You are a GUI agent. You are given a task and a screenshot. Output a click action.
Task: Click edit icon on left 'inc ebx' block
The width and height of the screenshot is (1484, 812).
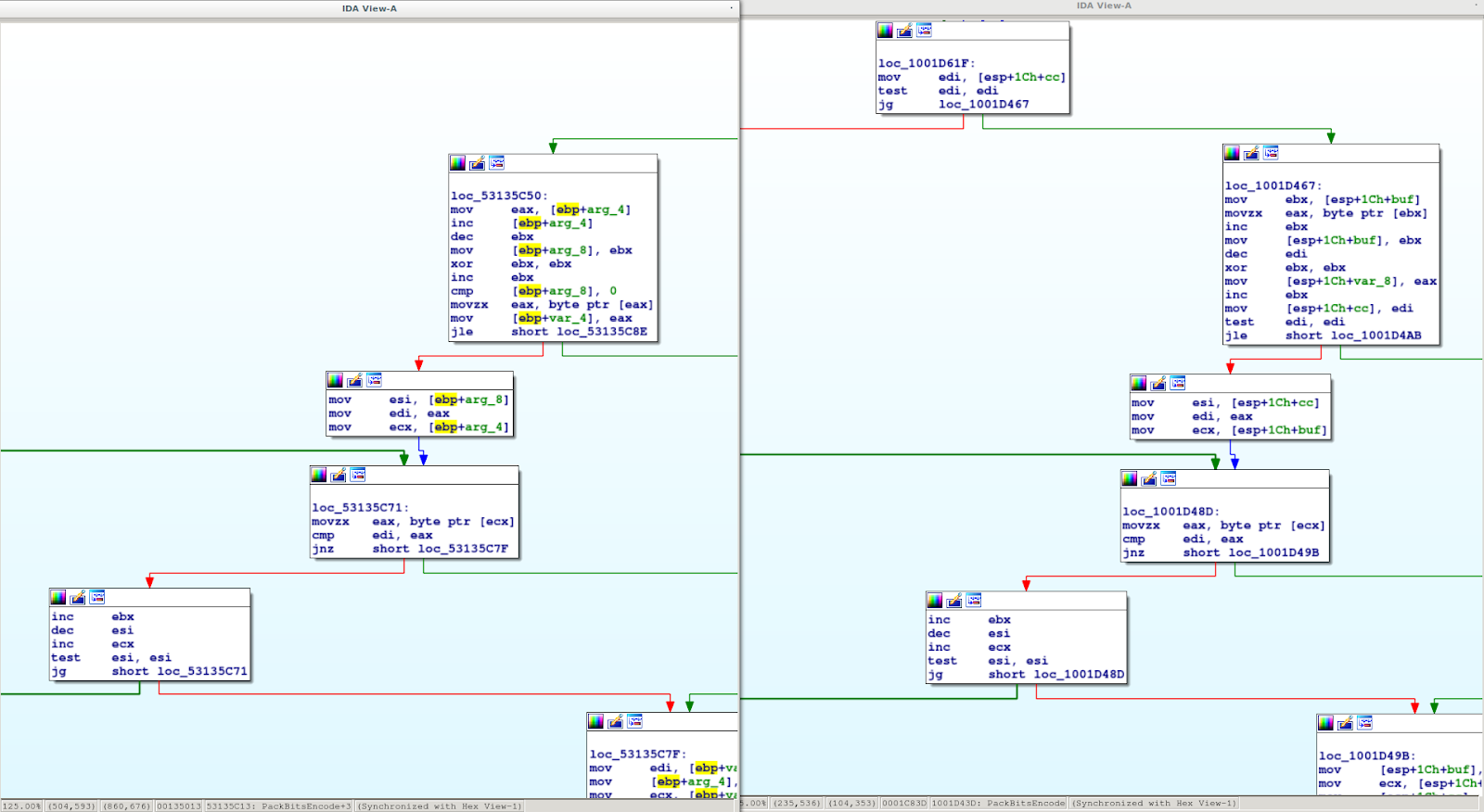pos(78,597)
